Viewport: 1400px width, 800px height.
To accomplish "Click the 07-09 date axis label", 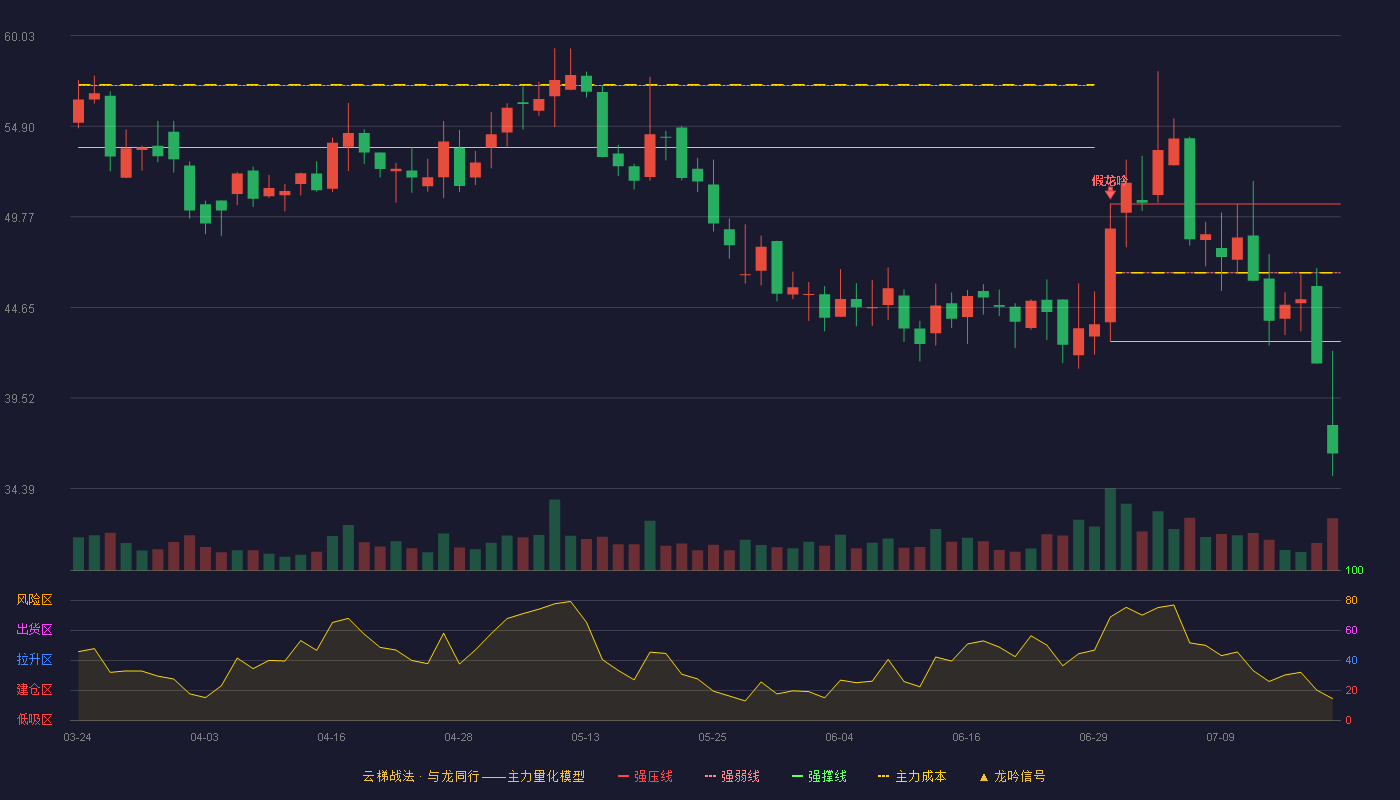I will tap(1220, 737).
